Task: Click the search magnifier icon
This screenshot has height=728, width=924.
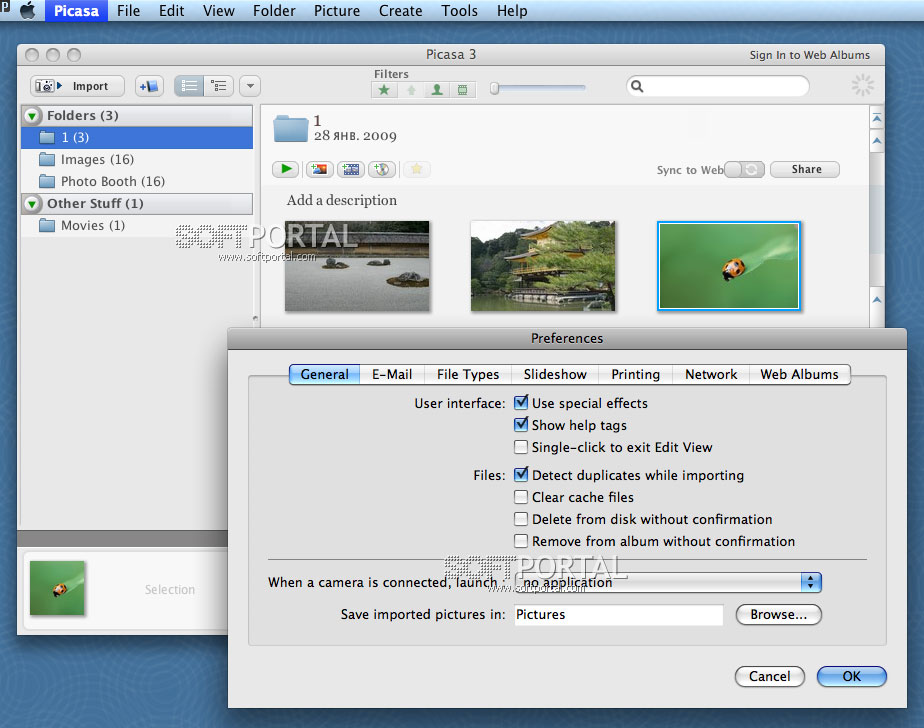Action: point(637,86)
